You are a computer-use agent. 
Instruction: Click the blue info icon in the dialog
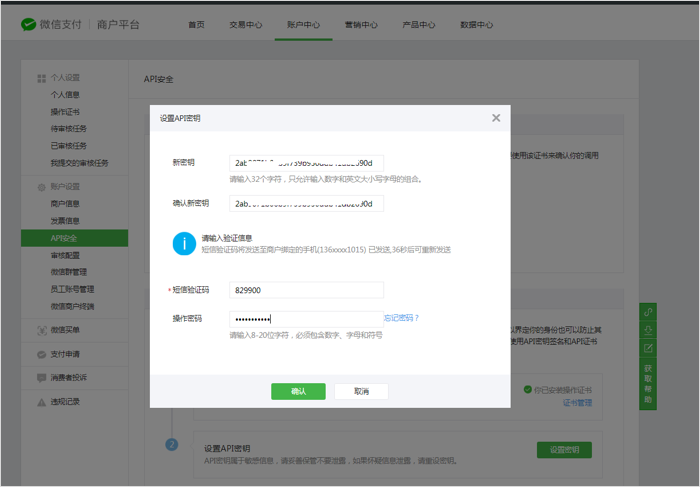pos(183,243)
